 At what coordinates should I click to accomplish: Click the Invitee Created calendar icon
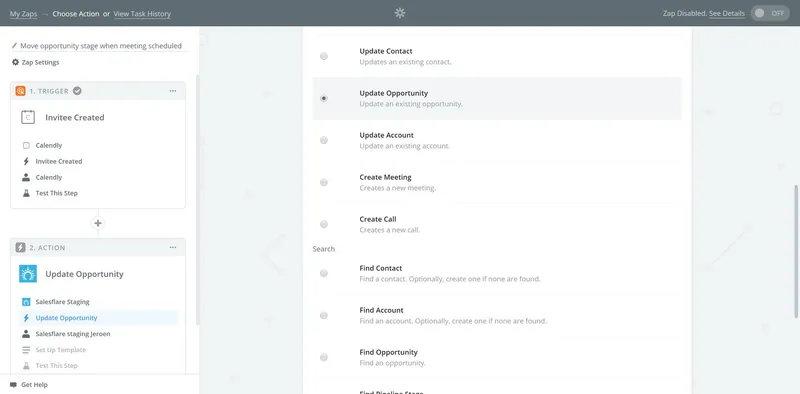click(x=28, y=117)
